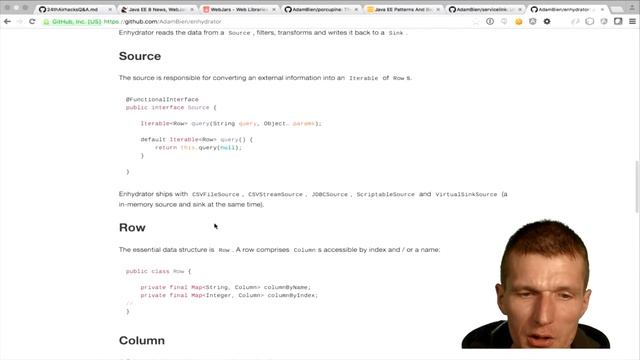Close the AdamBien/servicelink tab
This screenshot has width=640, height=360.
(520, 9)
